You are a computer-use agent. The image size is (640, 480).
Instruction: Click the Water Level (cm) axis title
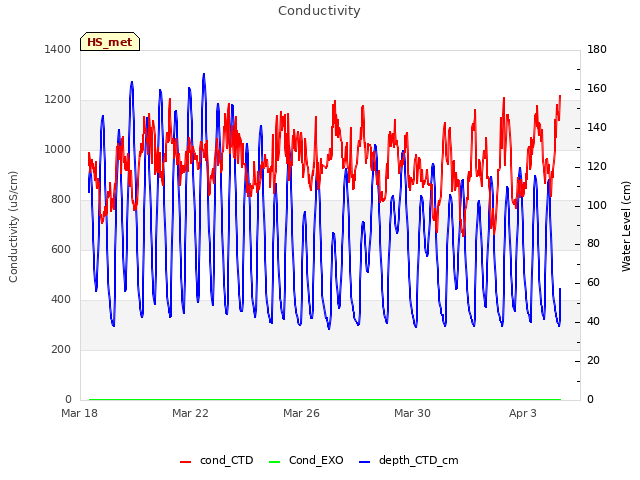coord(626,227)
